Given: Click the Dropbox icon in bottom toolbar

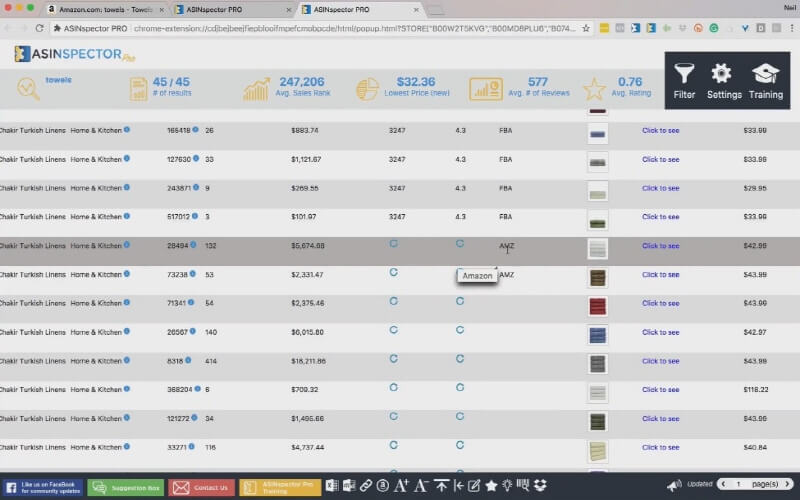Looking at the screenshot, I should (540, 485).
